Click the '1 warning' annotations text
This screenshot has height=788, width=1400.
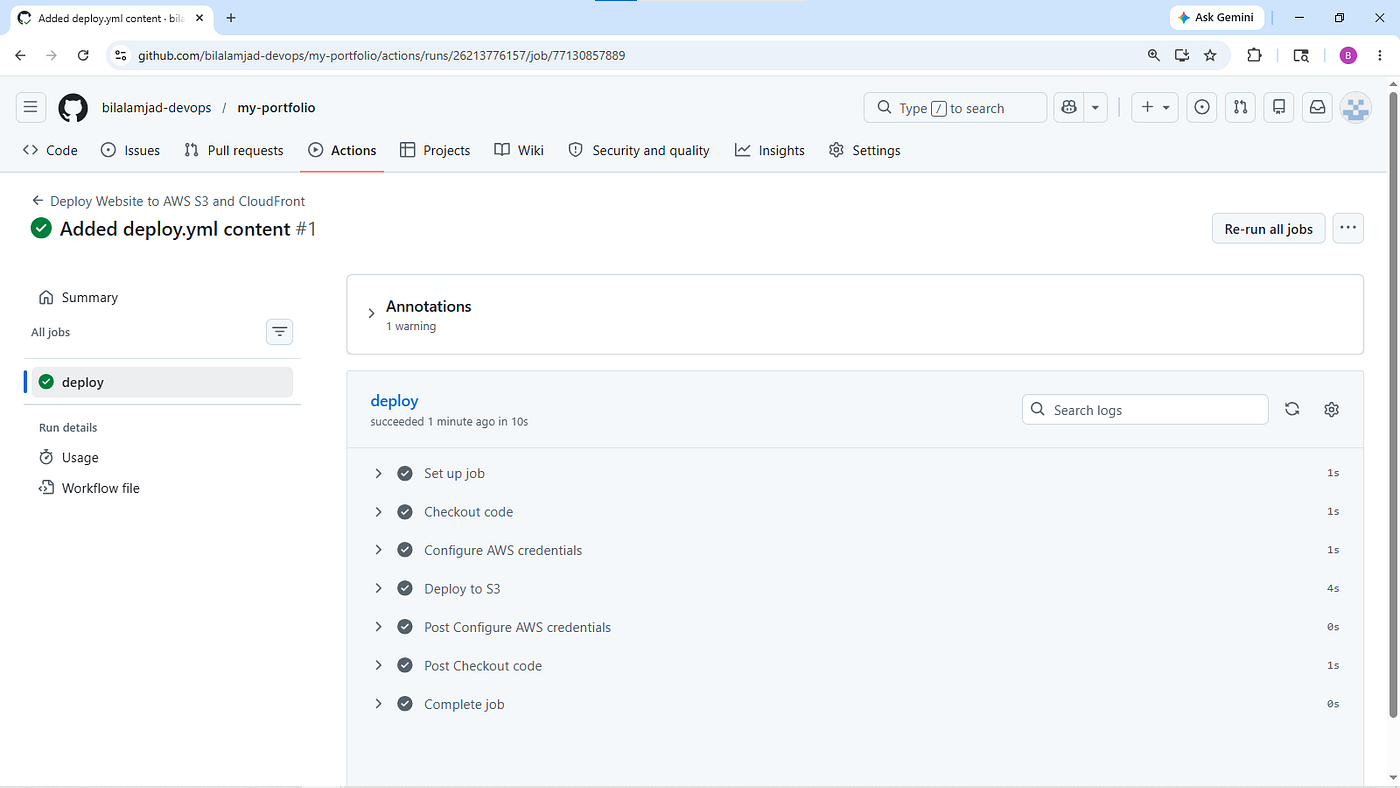[x=411, y=326]
